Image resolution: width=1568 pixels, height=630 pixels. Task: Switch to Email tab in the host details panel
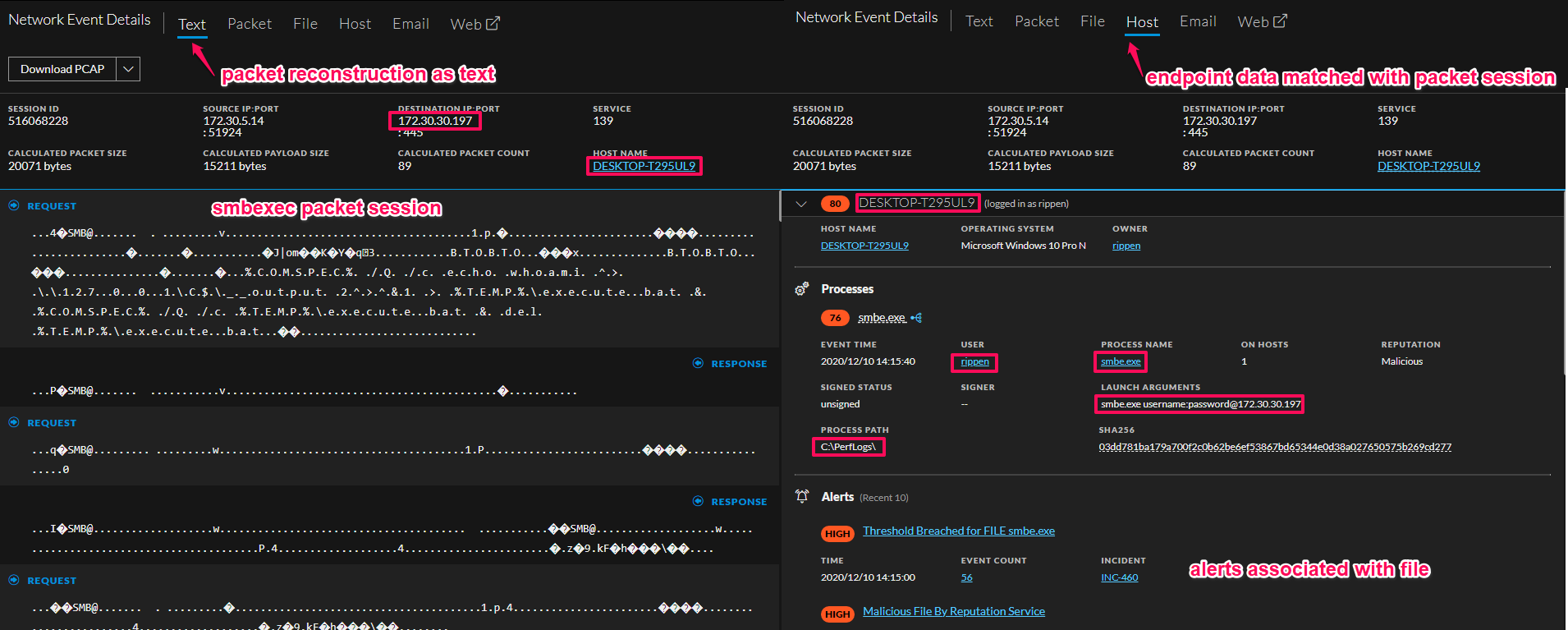click(x=1197, y=21)
